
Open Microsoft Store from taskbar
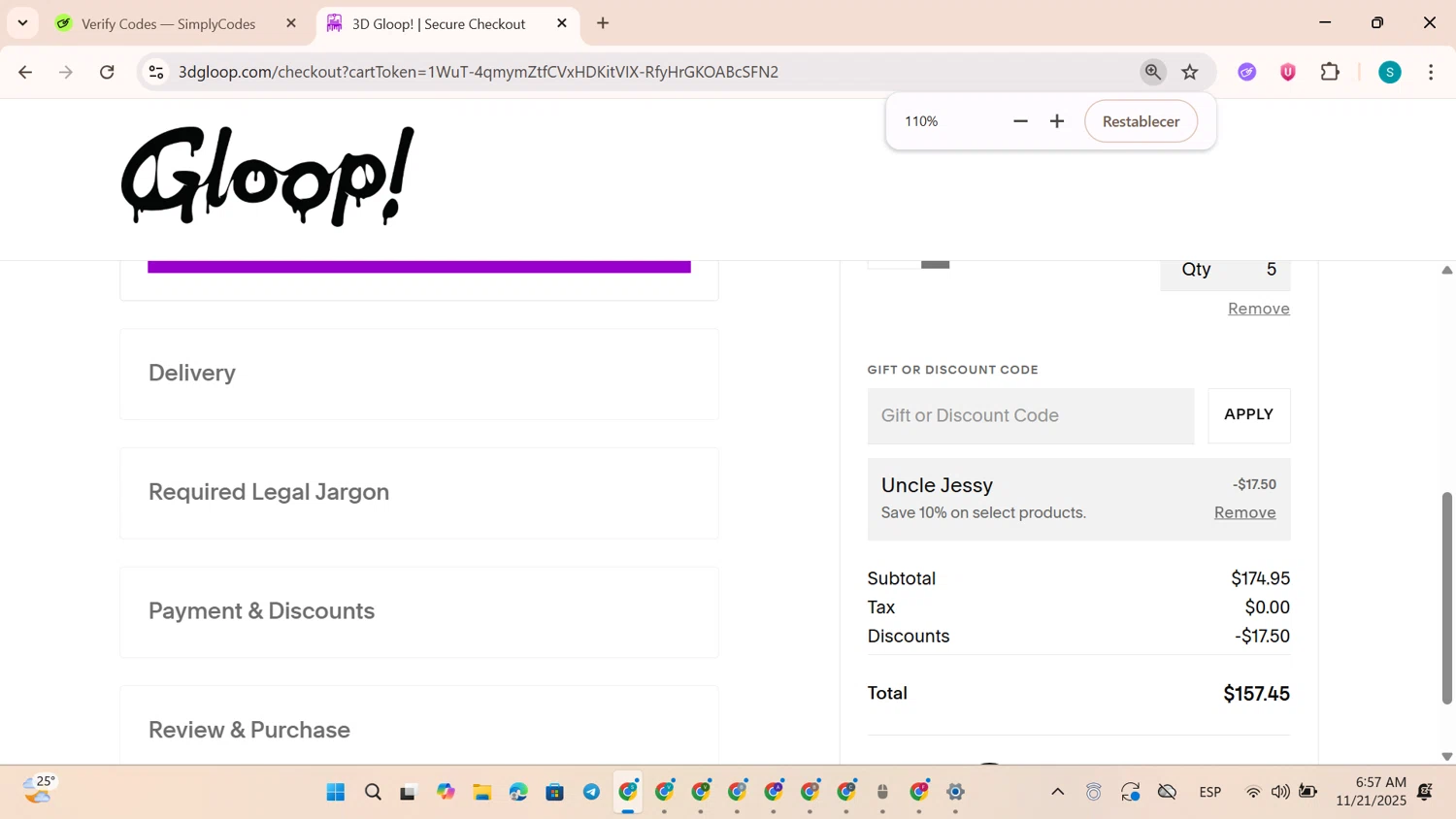tap(554, 792)
